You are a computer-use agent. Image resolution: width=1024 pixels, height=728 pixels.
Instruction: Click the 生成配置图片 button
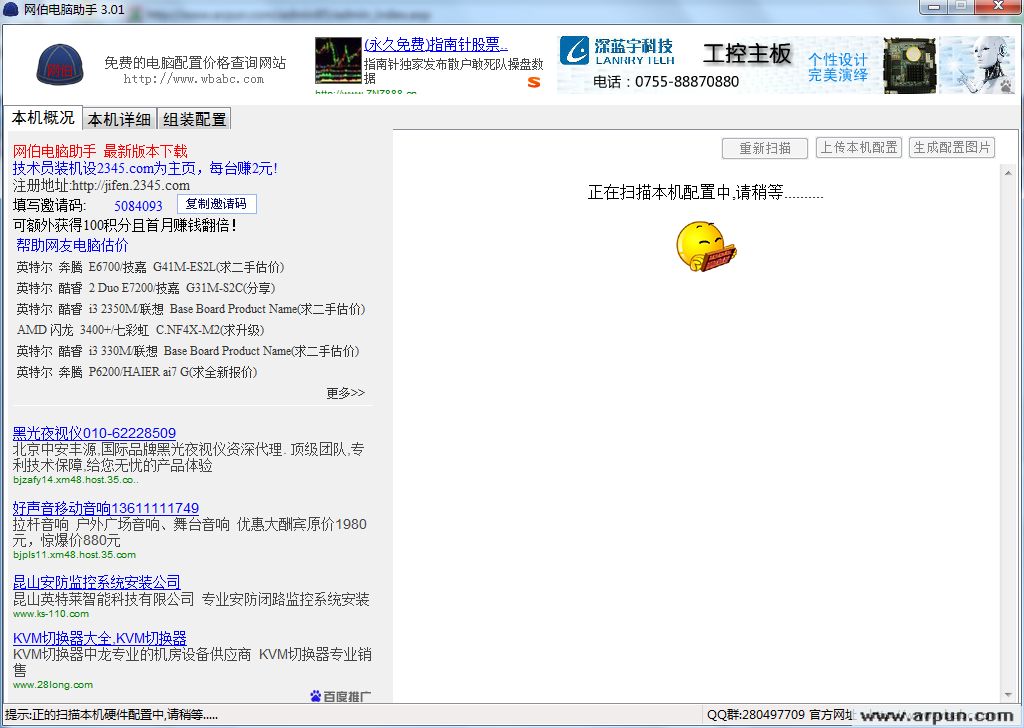click(952, 148)
